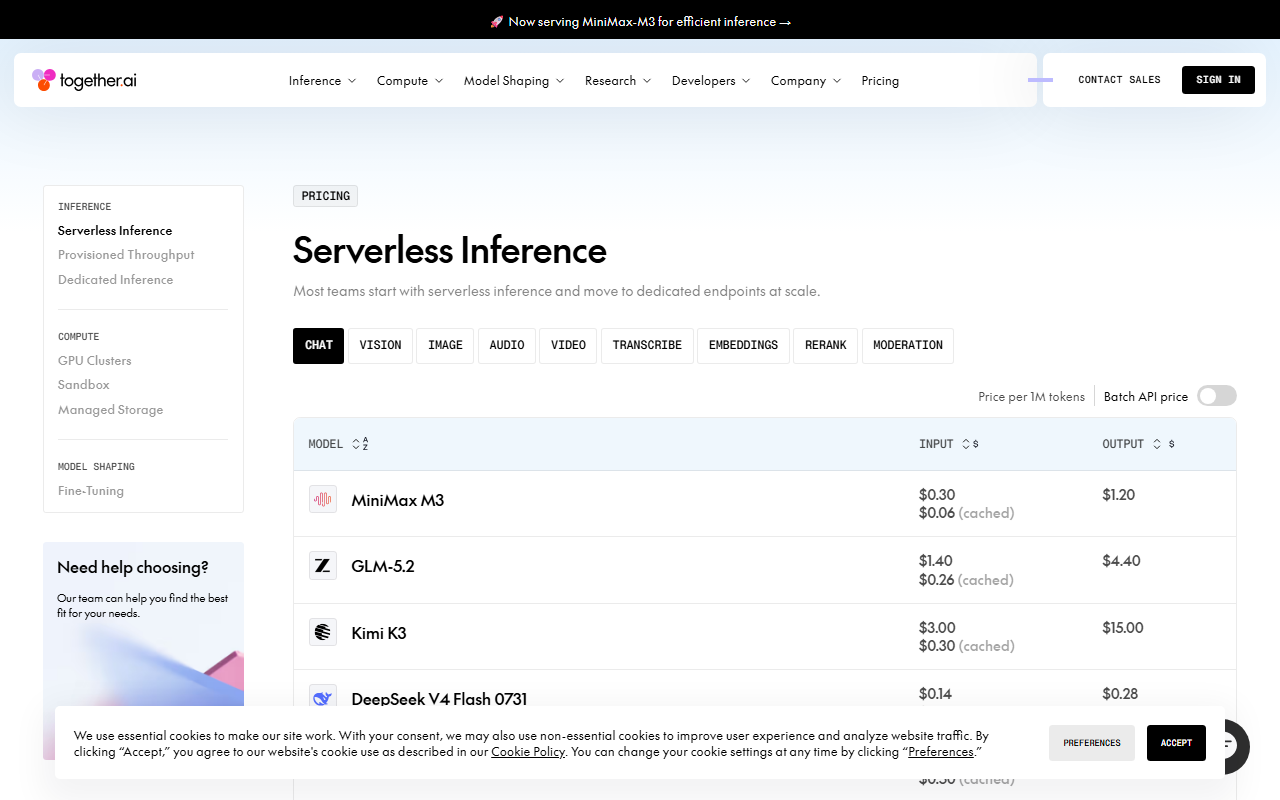Viewport: 1280px width, 800px height.
Task: Expand the Research navigation menu
Action: (x=618, y=81)
